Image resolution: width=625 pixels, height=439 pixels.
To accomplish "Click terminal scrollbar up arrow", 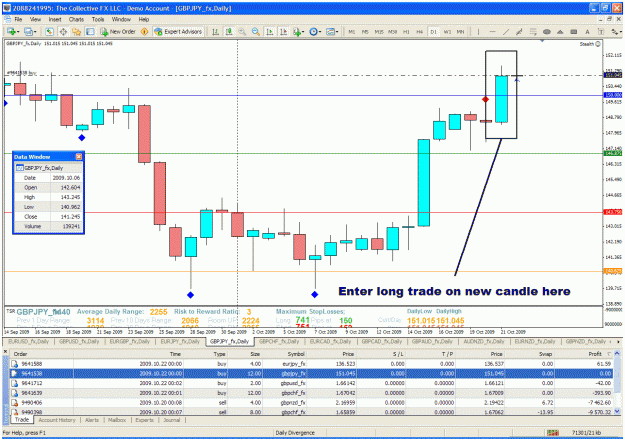I will (617, 354).
